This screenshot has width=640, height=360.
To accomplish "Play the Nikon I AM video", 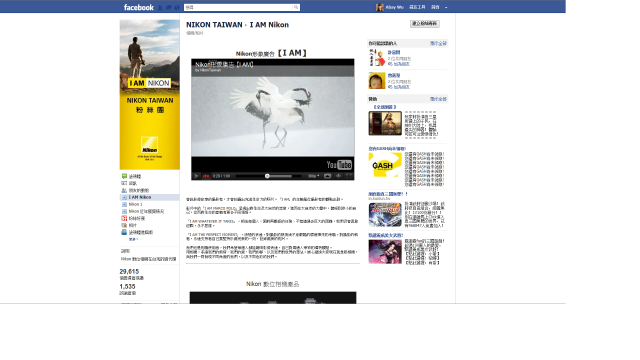I will tap(196, 176).
